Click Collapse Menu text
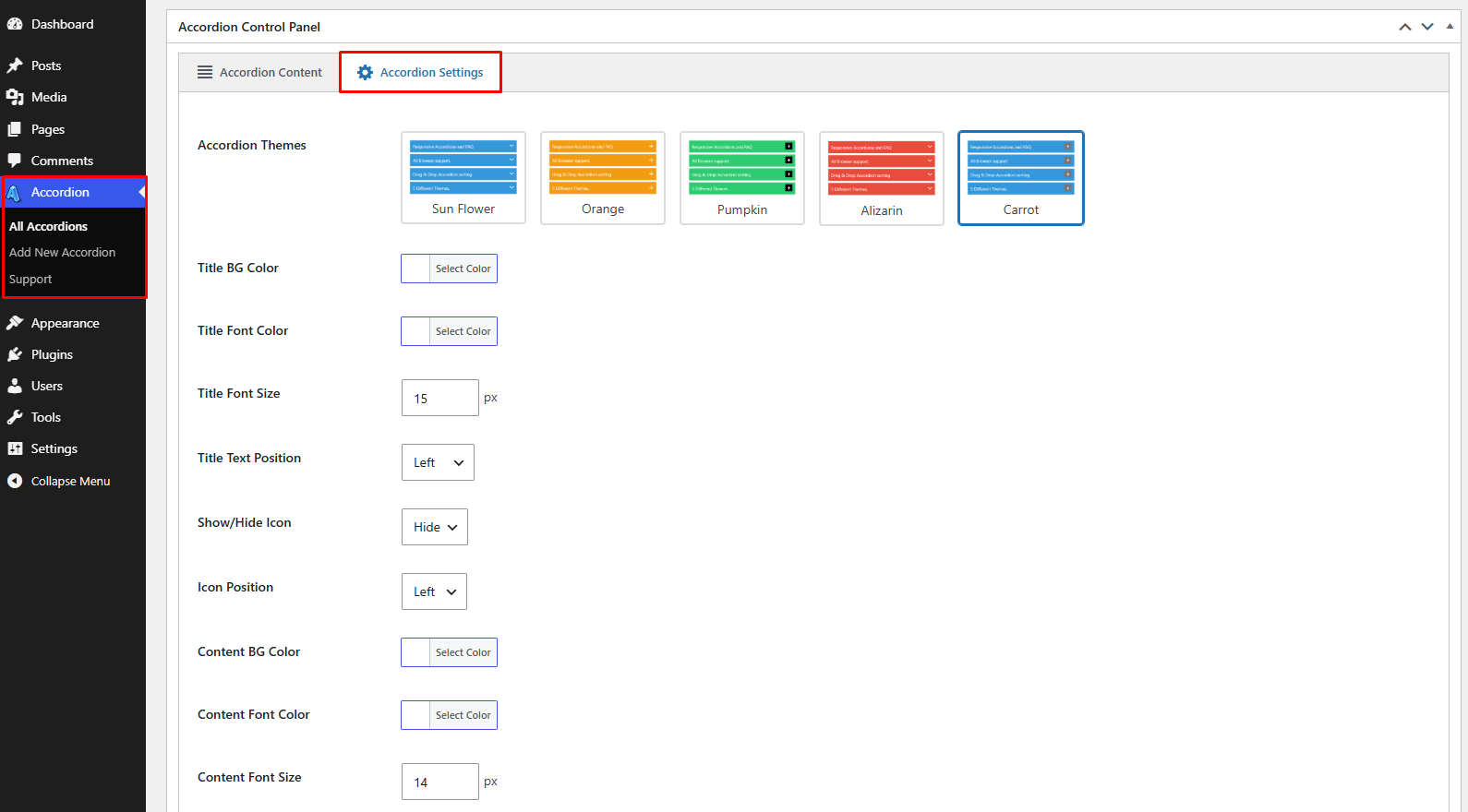This screenshot has height=812, width=1468. click(70, 481)
